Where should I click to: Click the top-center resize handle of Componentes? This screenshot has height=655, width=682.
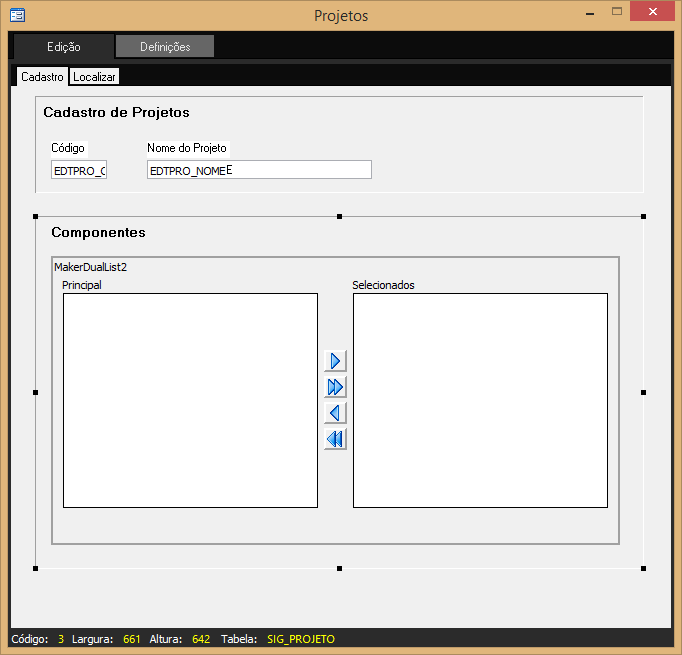pyautogui.click(x=340, y=216)
